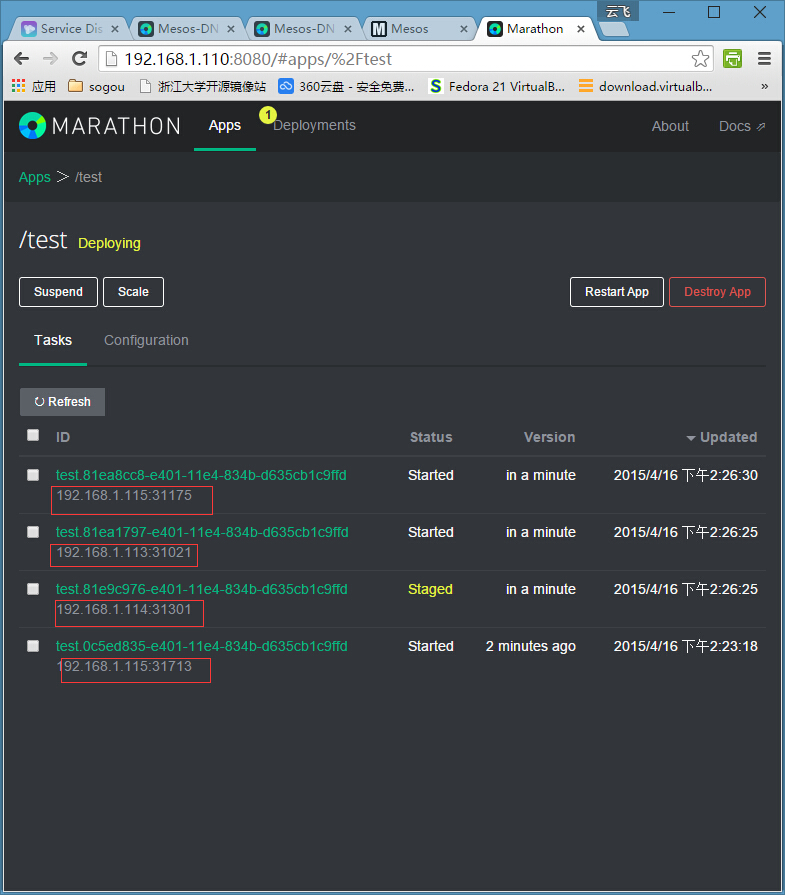785x895 pixels.
Task: Switch to the second Mesos-DN browser tab
Action: tap(303, 29)
